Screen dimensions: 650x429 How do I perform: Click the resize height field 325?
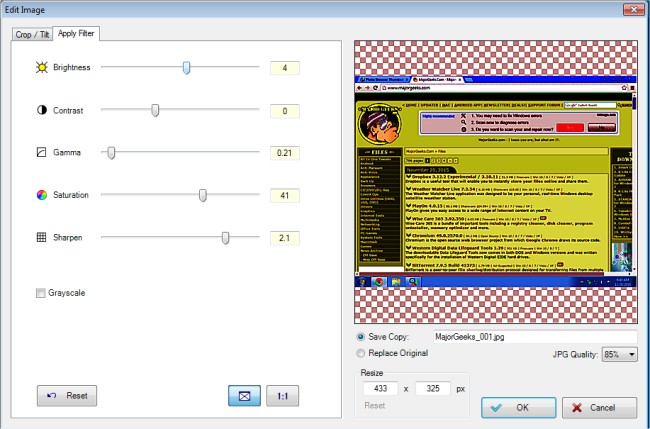[x=433, y=388]
